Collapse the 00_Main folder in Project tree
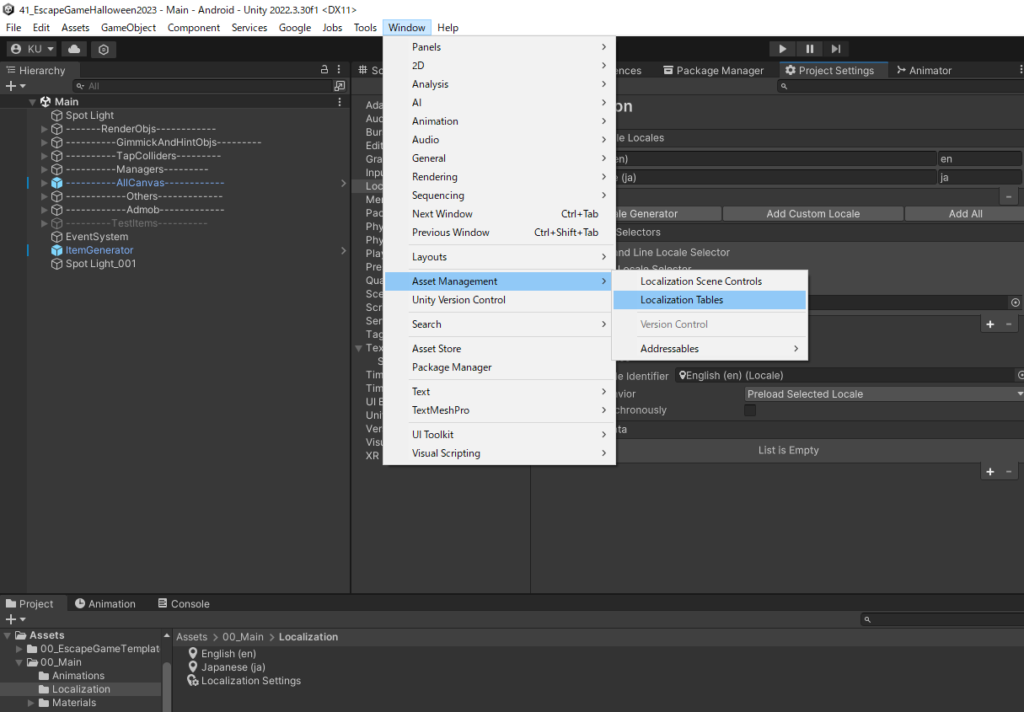1024x712 pixels. pos(19,662)
